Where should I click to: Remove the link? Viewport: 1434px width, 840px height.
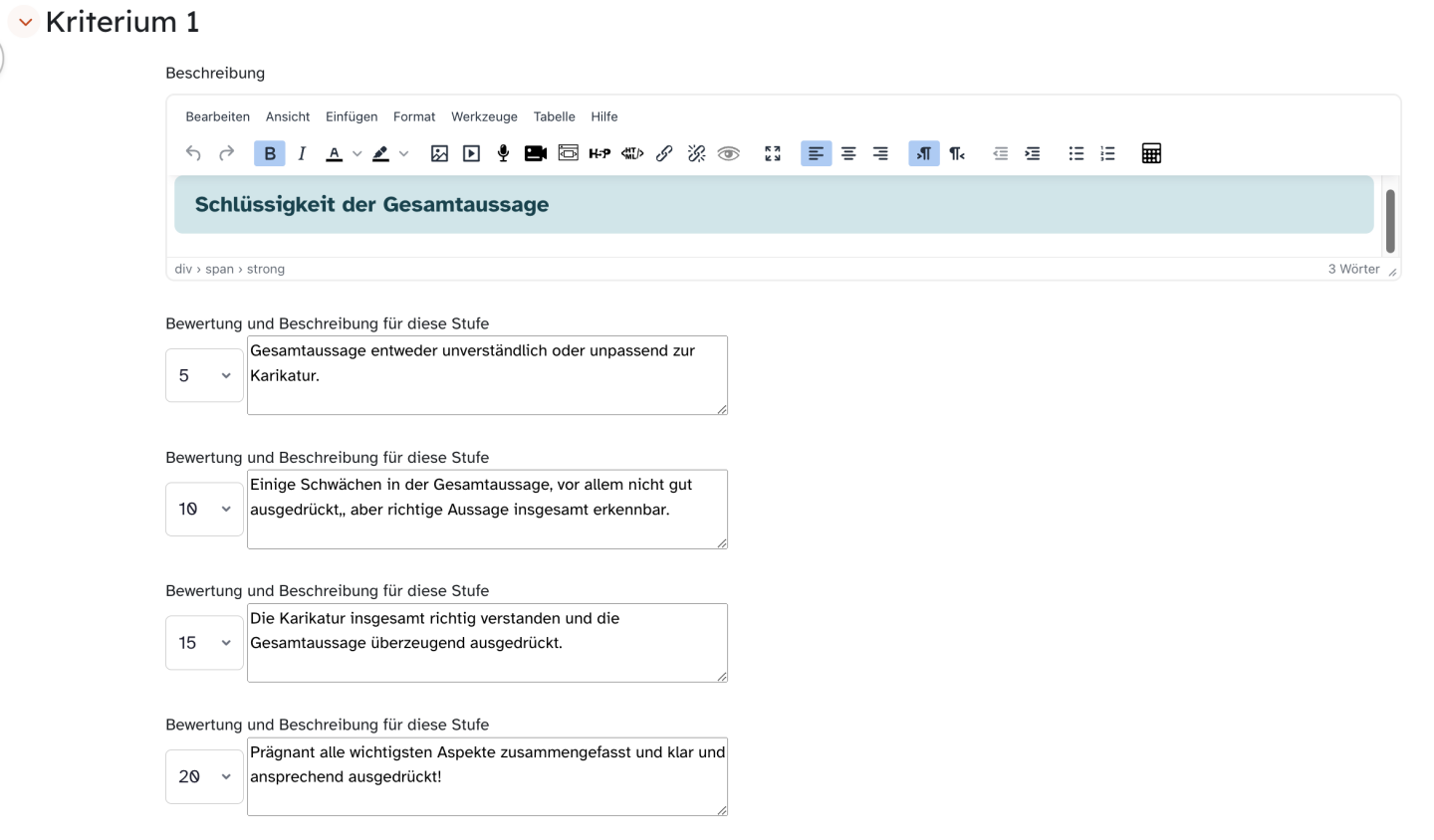(x=696, y=153)
